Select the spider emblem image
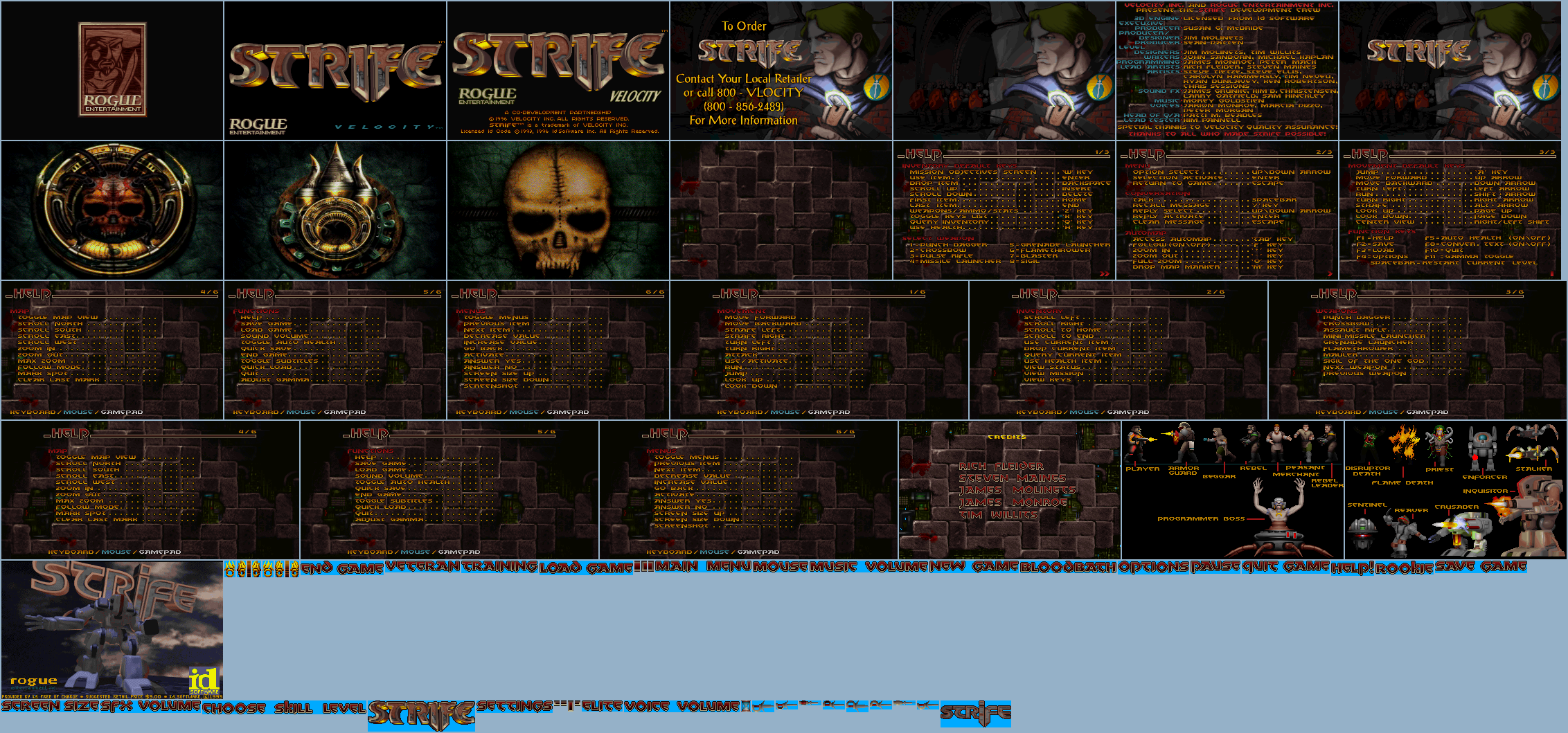Screen dimensions: 1568x733 (112, 210)
